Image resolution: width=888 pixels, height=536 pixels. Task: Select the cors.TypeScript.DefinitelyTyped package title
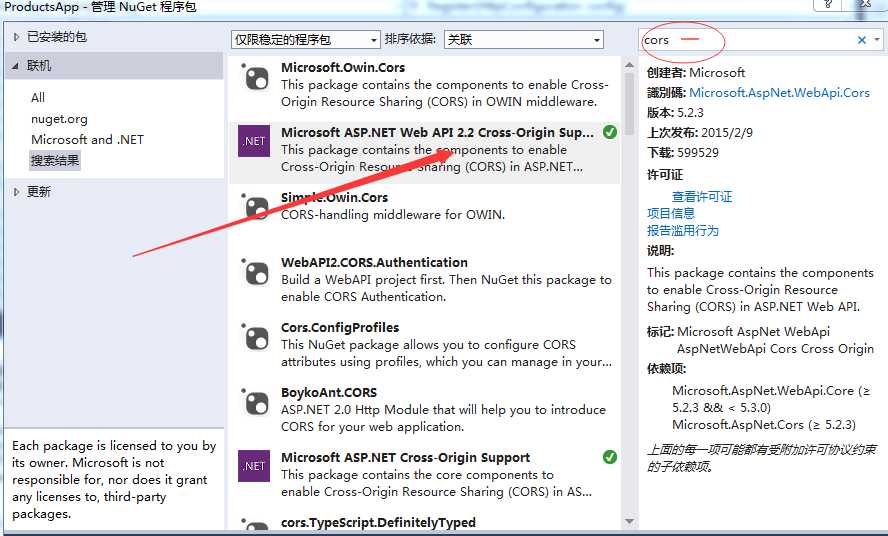(x=378, y=522)
